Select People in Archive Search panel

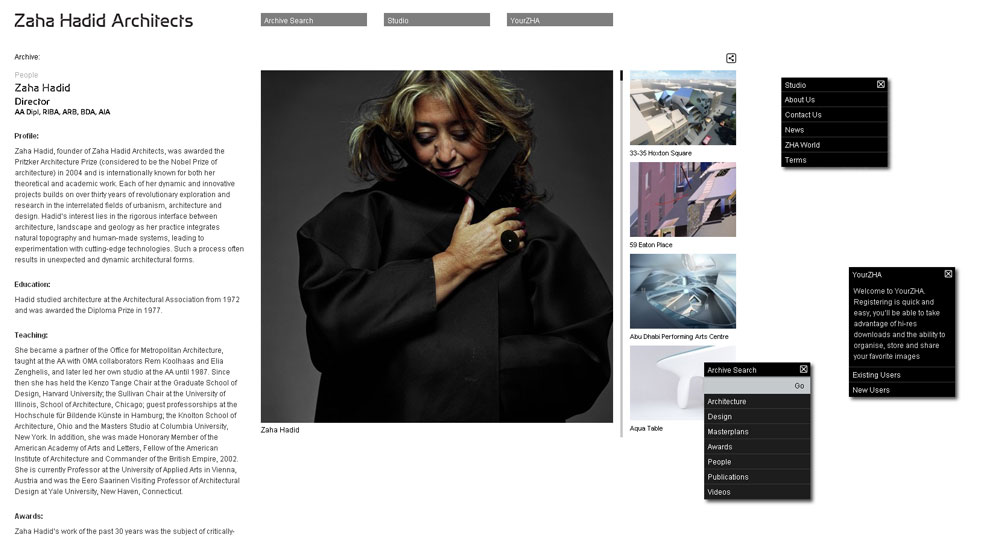(757, 462)
